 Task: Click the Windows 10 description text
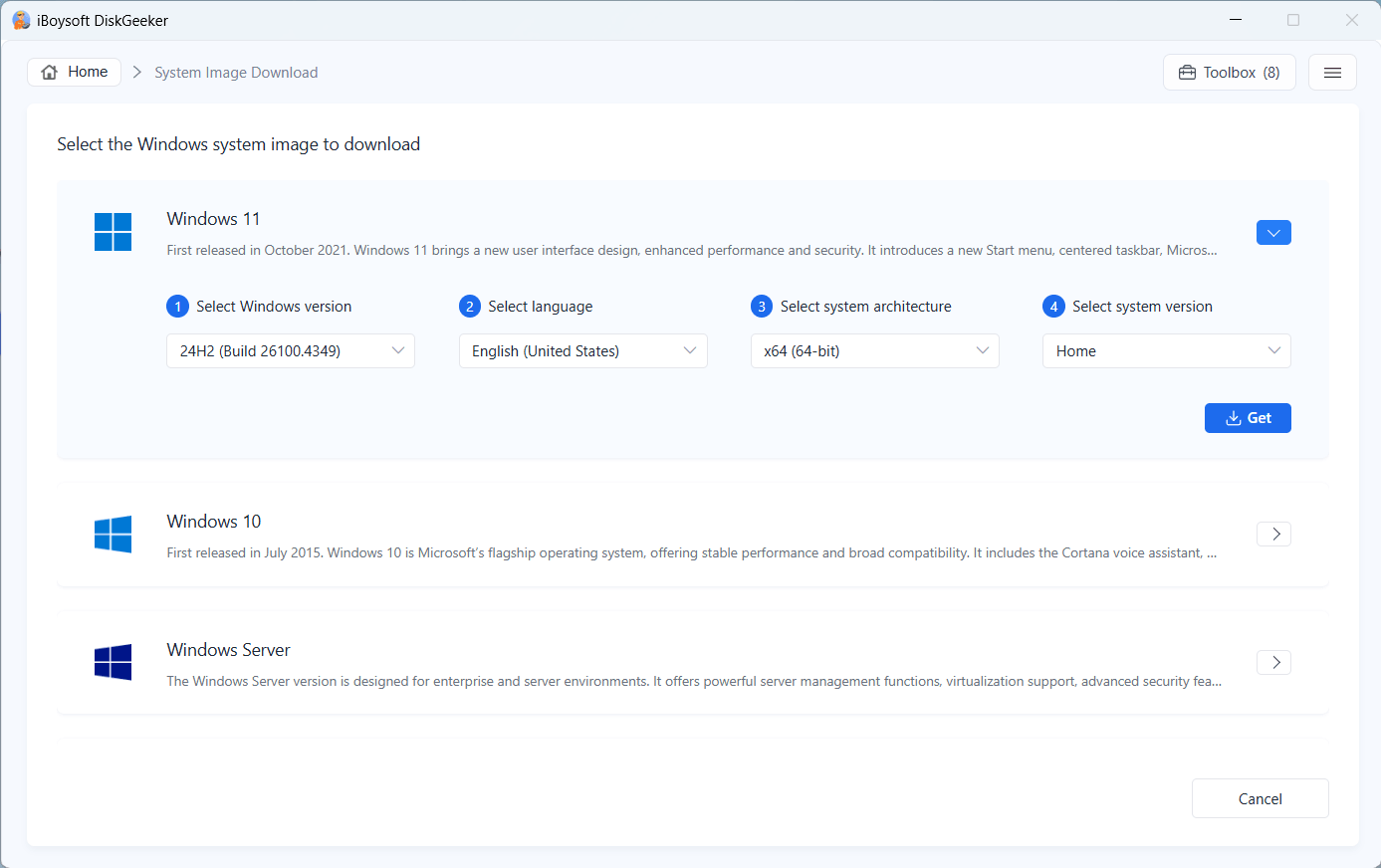click(x=692, y=553)
